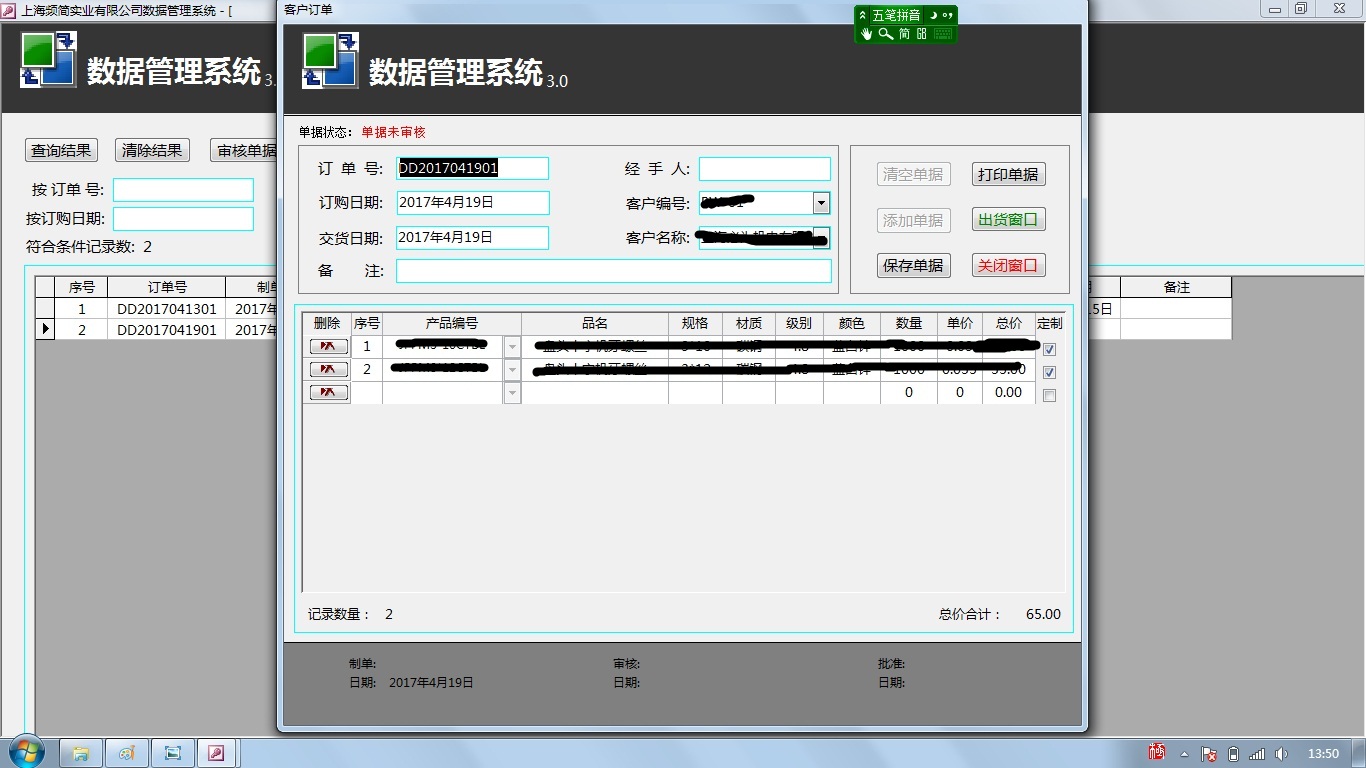Screen dimensions: 1366x768
Task: Open File Explorer from the taskbar
Action: 80,753
